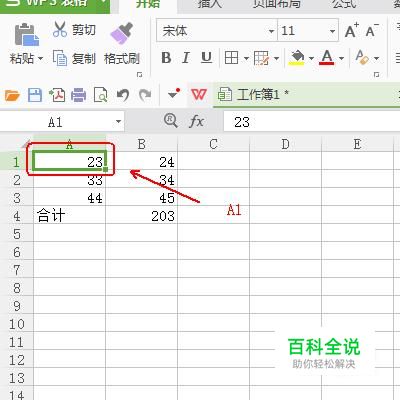
Task: Toggle italic formatting
Action: (186, 58)
